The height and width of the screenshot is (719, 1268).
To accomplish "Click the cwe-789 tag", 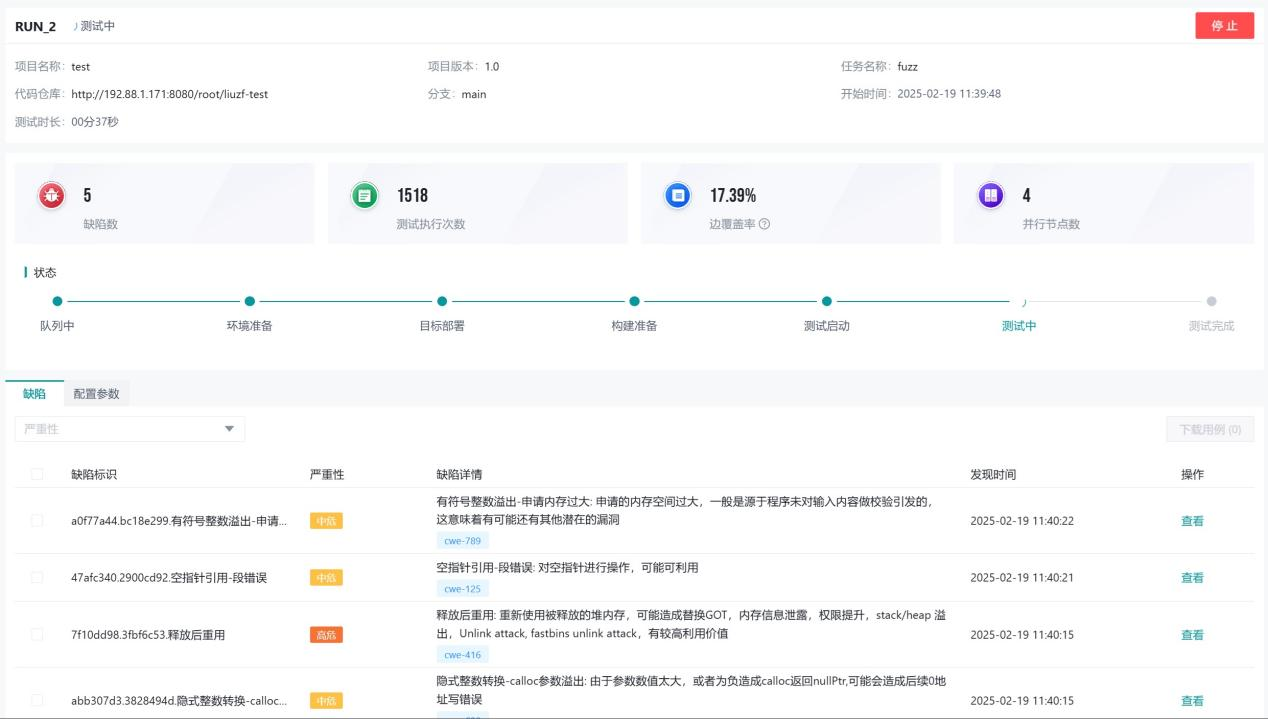I will tap(463, 541).
